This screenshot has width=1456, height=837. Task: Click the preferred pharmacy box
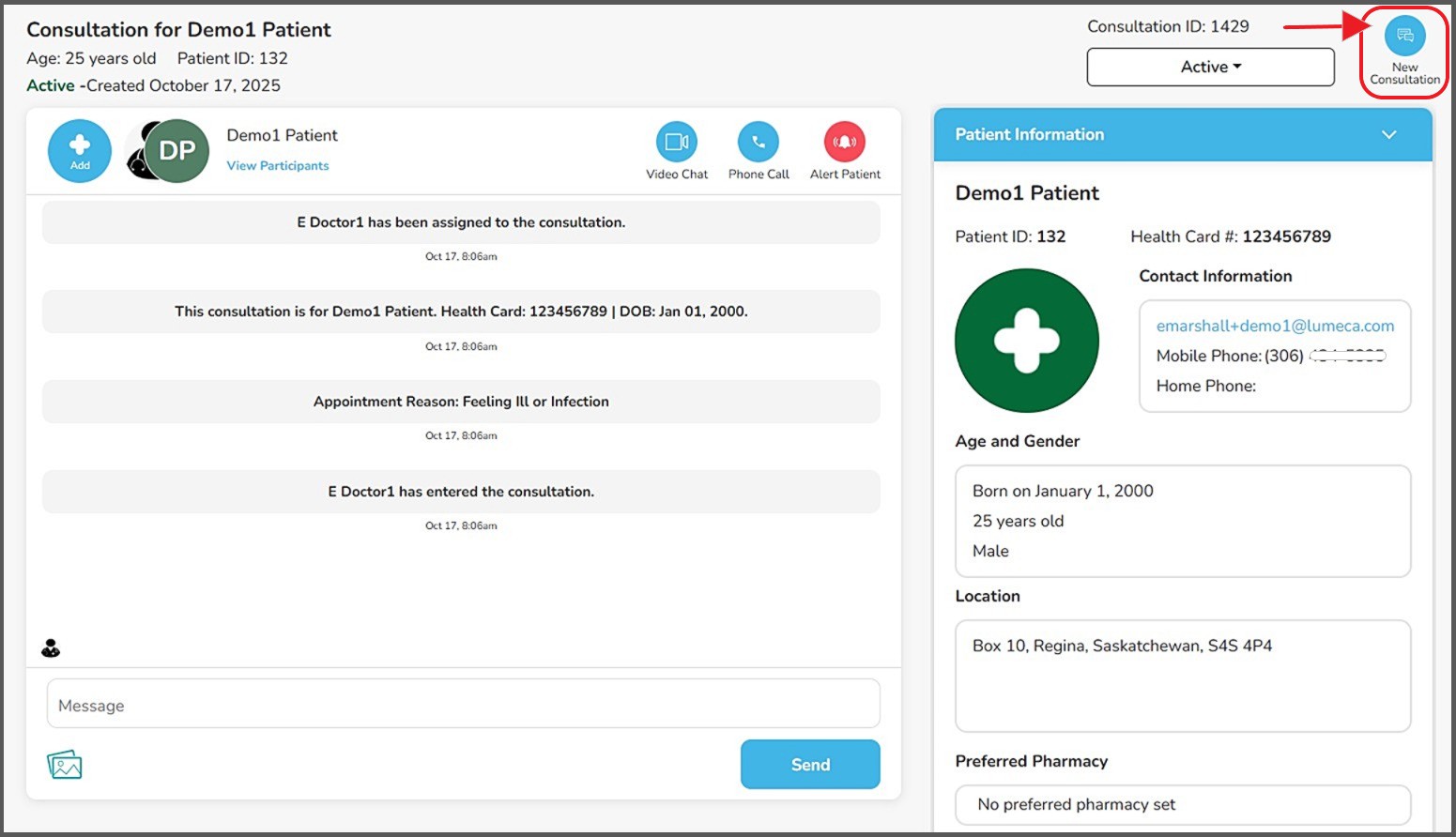click(1182, 804)
